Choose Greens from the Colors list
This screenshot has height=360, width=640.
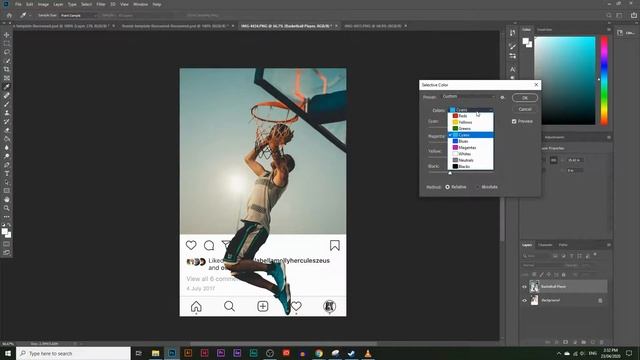coord(471,129)
